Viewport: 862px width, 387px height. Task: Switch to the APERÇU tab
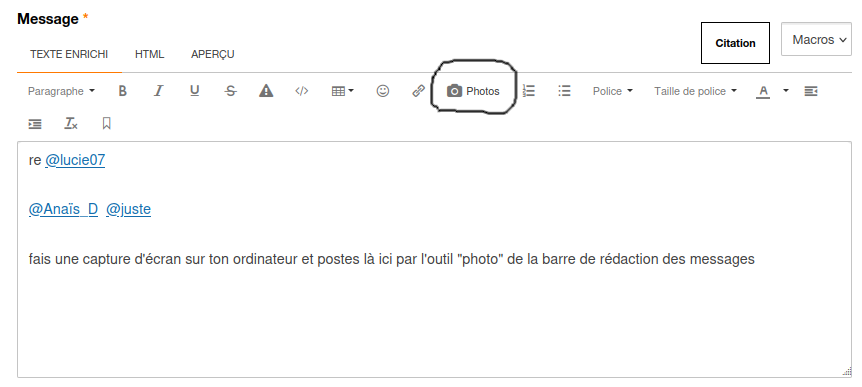tap(213, 54)
